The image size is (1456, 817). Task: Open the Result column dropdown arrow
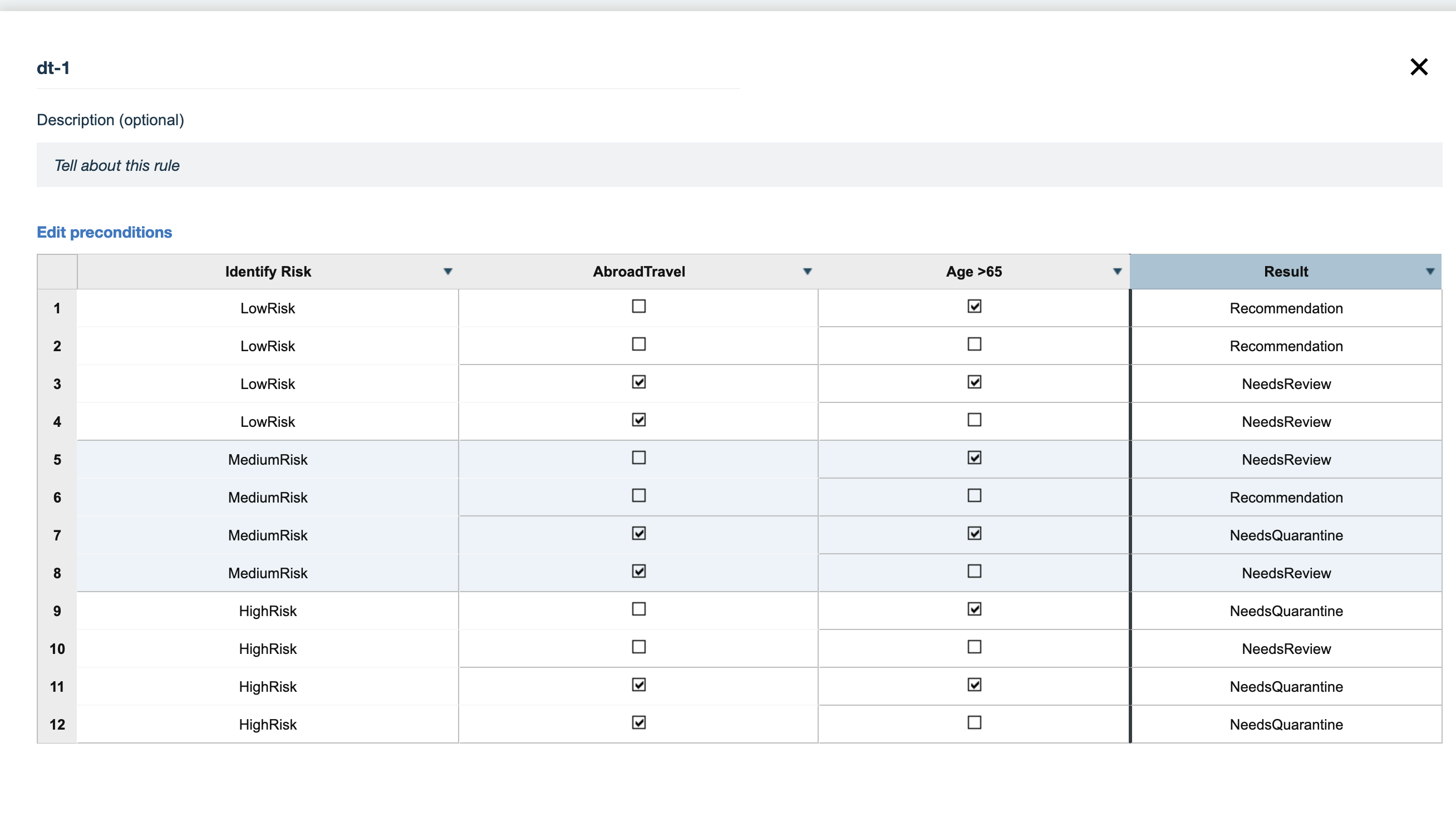(1429, 272)
